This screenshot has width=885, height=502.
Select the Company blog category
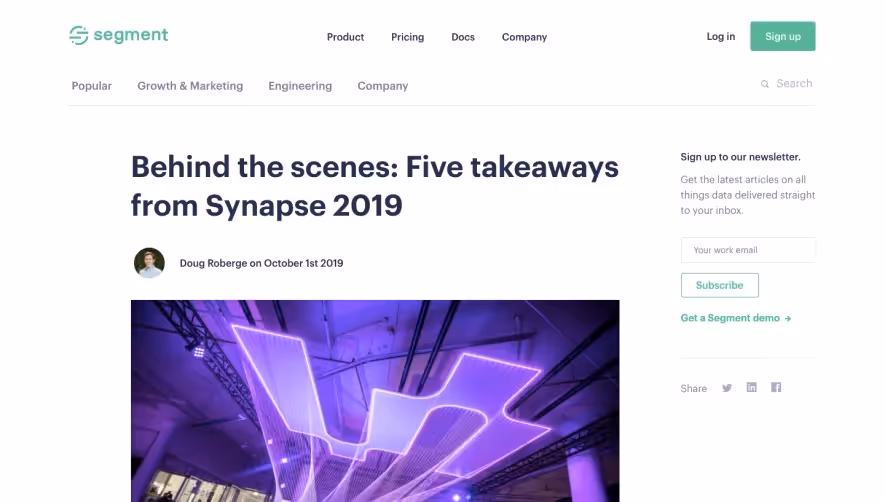383,86
